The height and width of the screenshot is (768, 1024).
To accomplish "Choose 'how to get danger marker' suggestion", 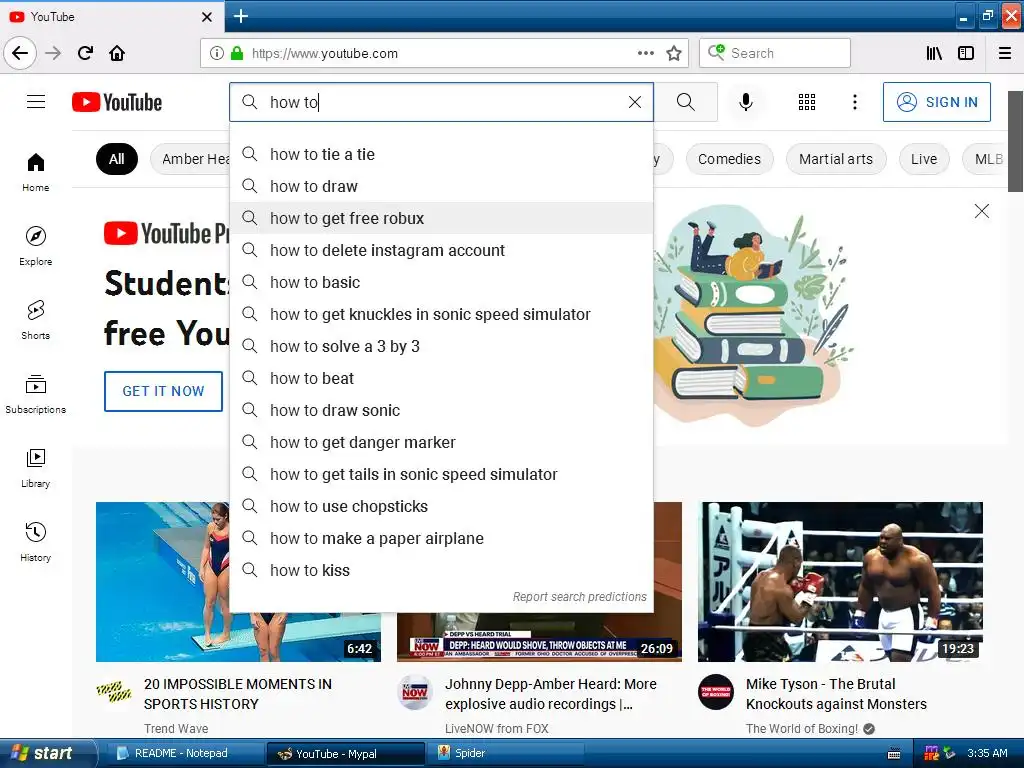I will [x=441, y=442].
